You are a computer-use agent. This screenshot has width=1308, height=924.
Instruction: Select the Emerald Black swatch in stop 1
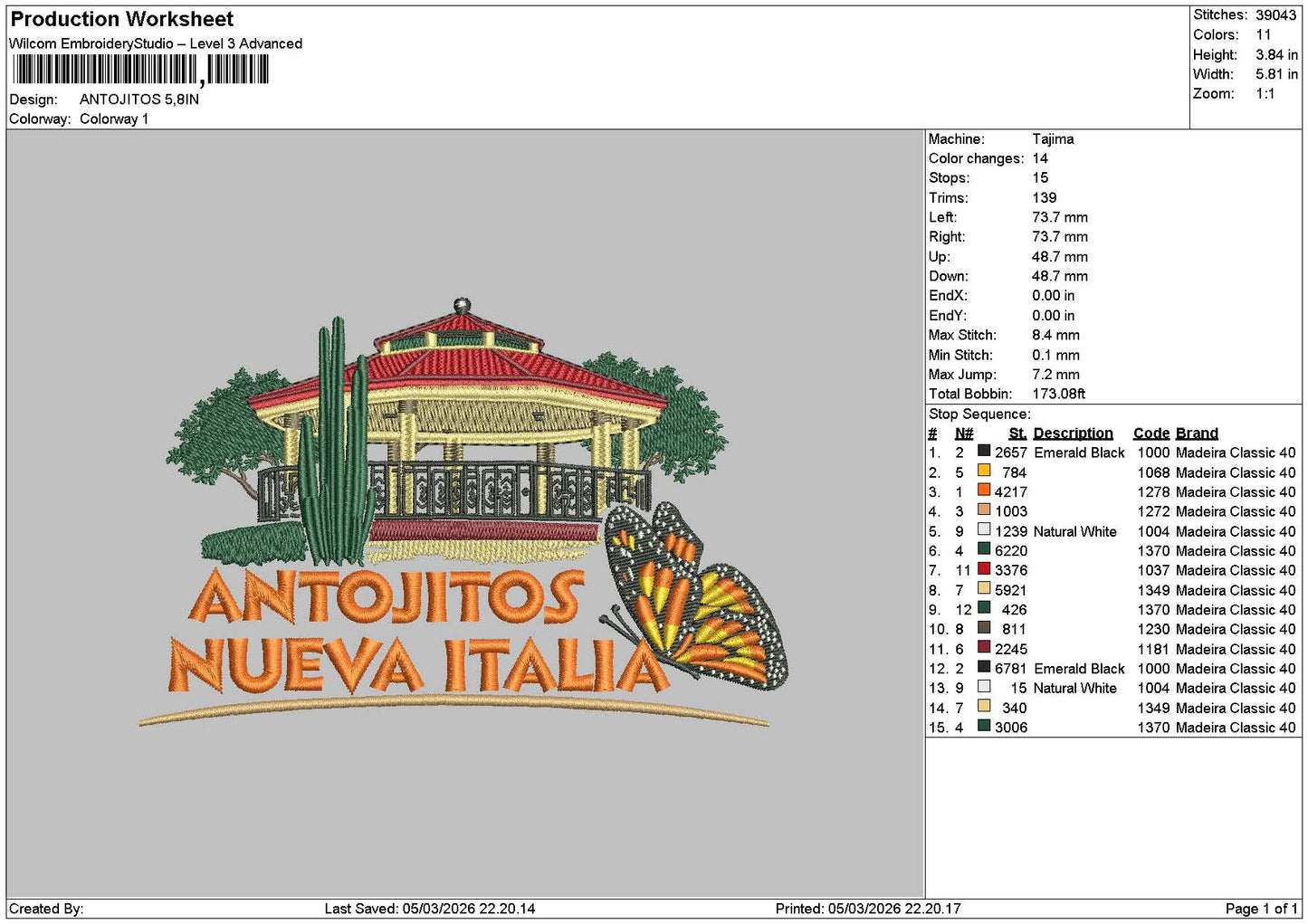point(984,451)
